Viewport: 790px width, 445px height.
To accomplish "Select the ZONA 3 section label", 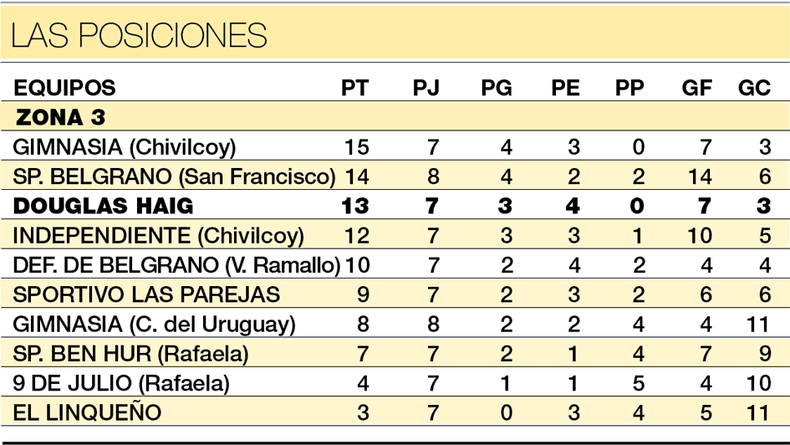I will pos(60,117).
